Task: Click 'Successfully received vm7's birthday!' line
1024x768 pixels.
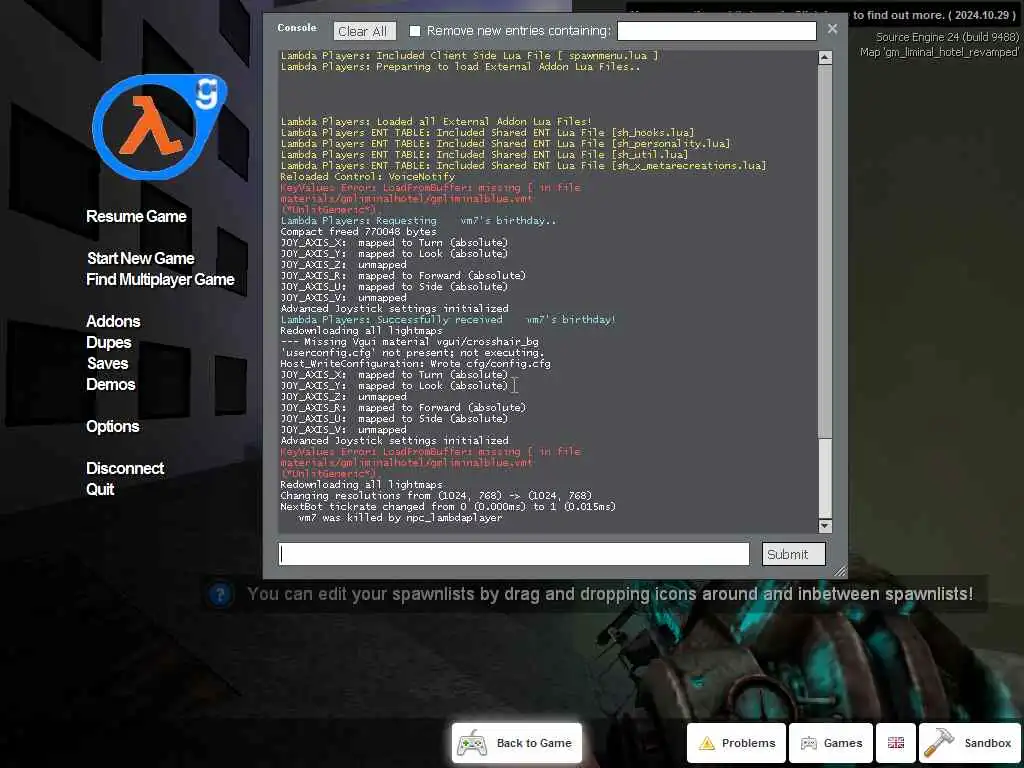Action: coord(448,319)
